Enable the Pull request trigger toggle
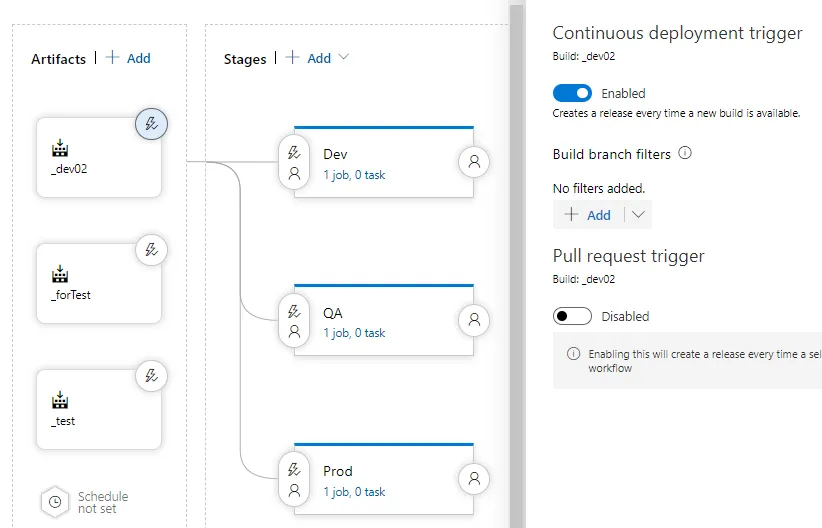The width and height of the screenshot is (822, 528). click(x=573, y=316)
